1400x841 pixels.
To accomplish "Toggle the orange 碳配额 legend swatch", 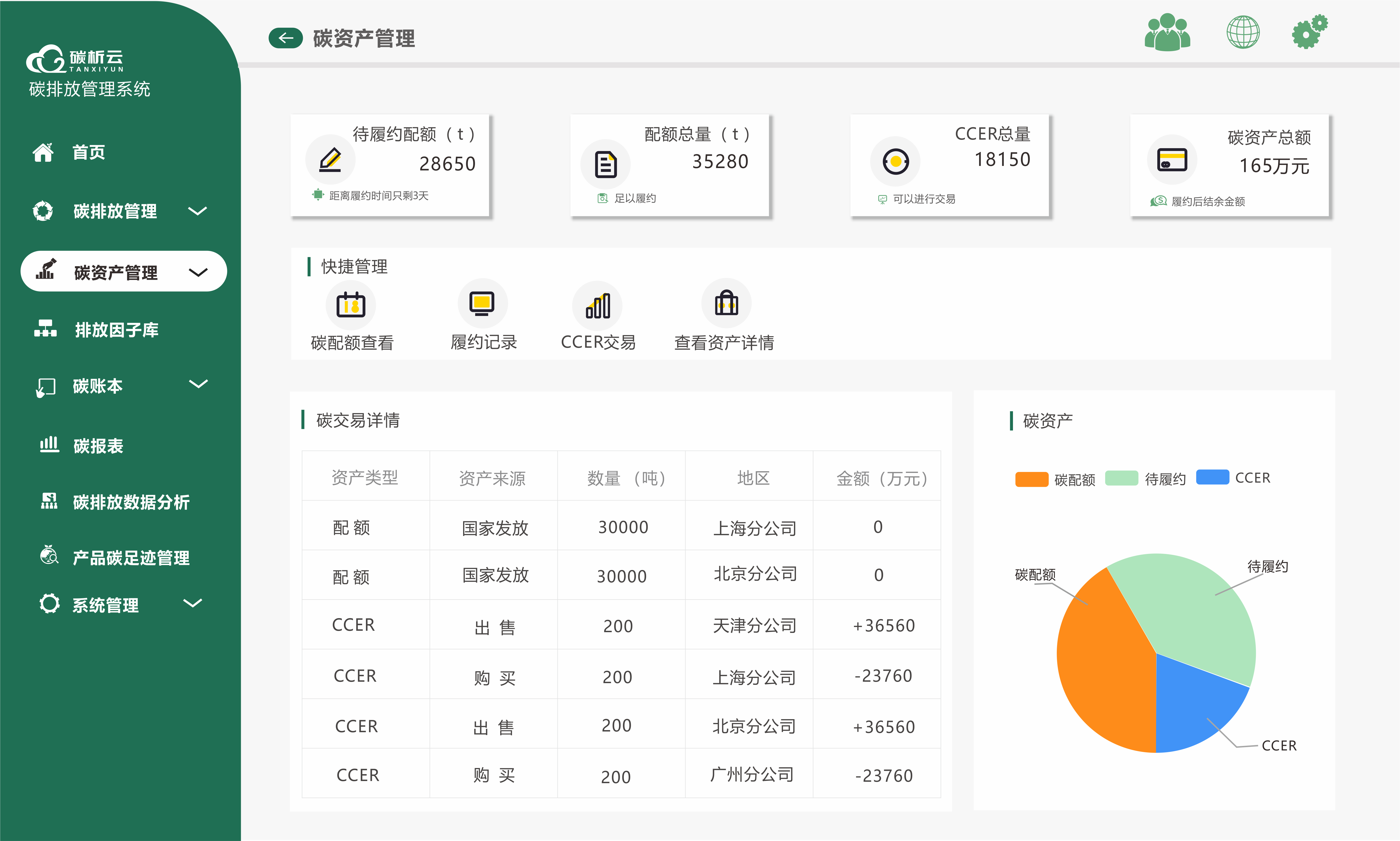I will [x=1032, y=480].
